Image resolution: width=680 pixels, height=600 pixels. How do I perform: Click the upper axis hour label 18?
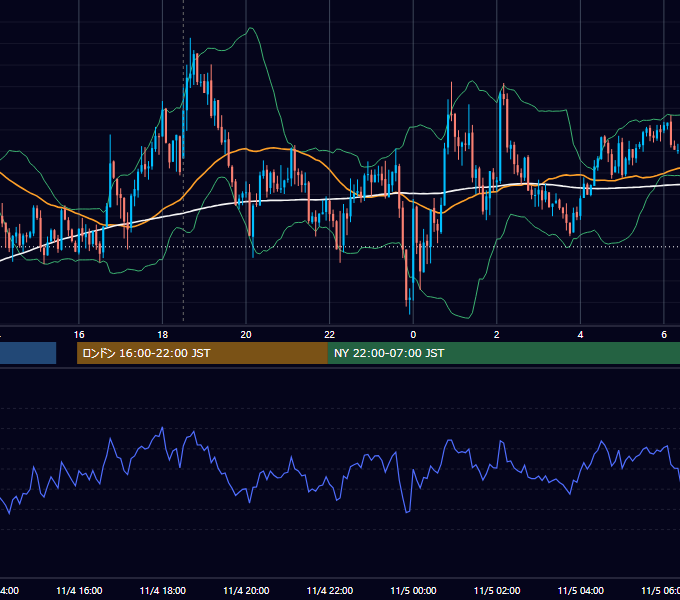tap(162, 335)
